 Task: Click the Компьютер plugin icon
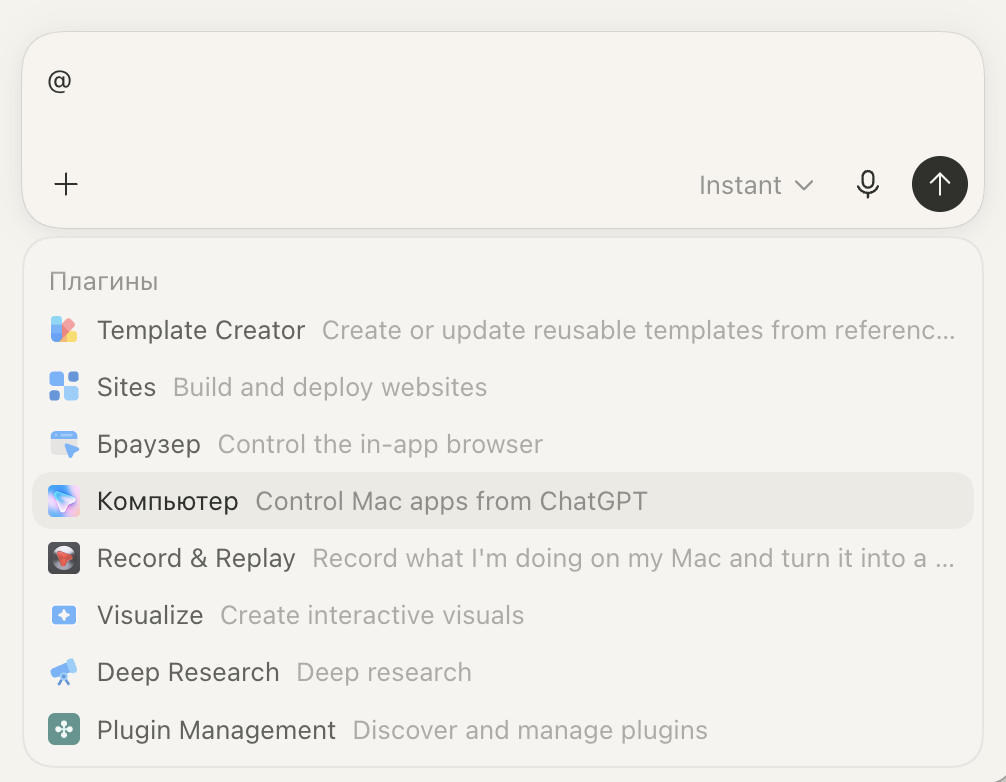coord(64,501)
